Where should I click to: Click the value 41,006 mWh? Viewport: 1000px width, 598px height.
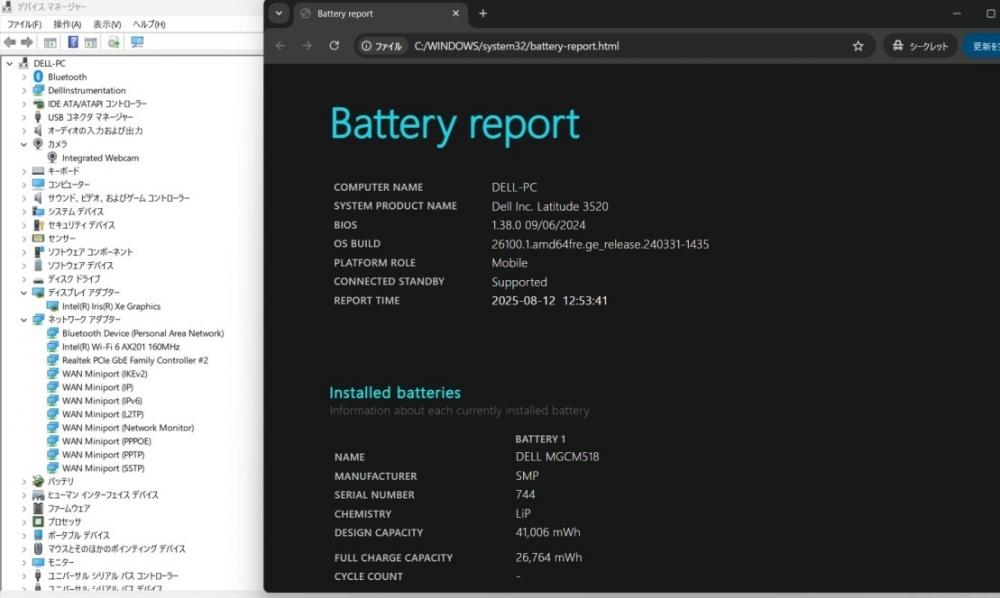coord(548,532)
